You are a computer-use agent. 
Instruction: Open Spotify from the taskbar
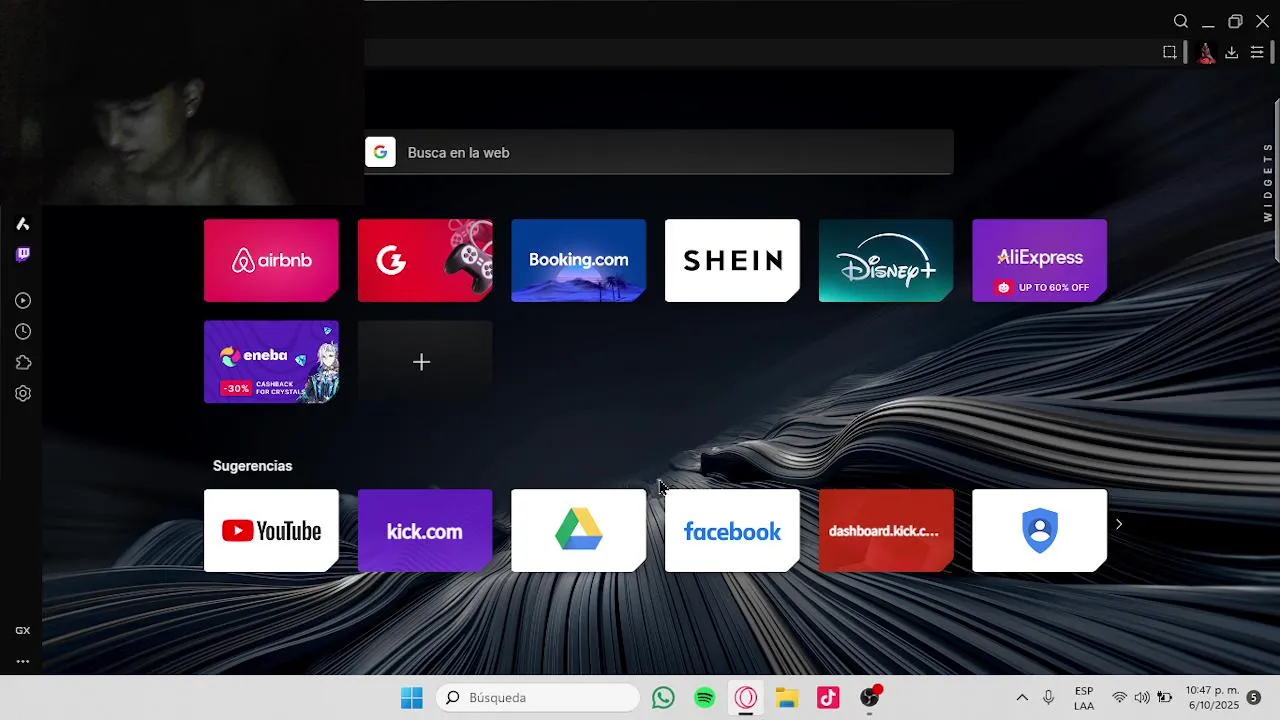[705, 698]
